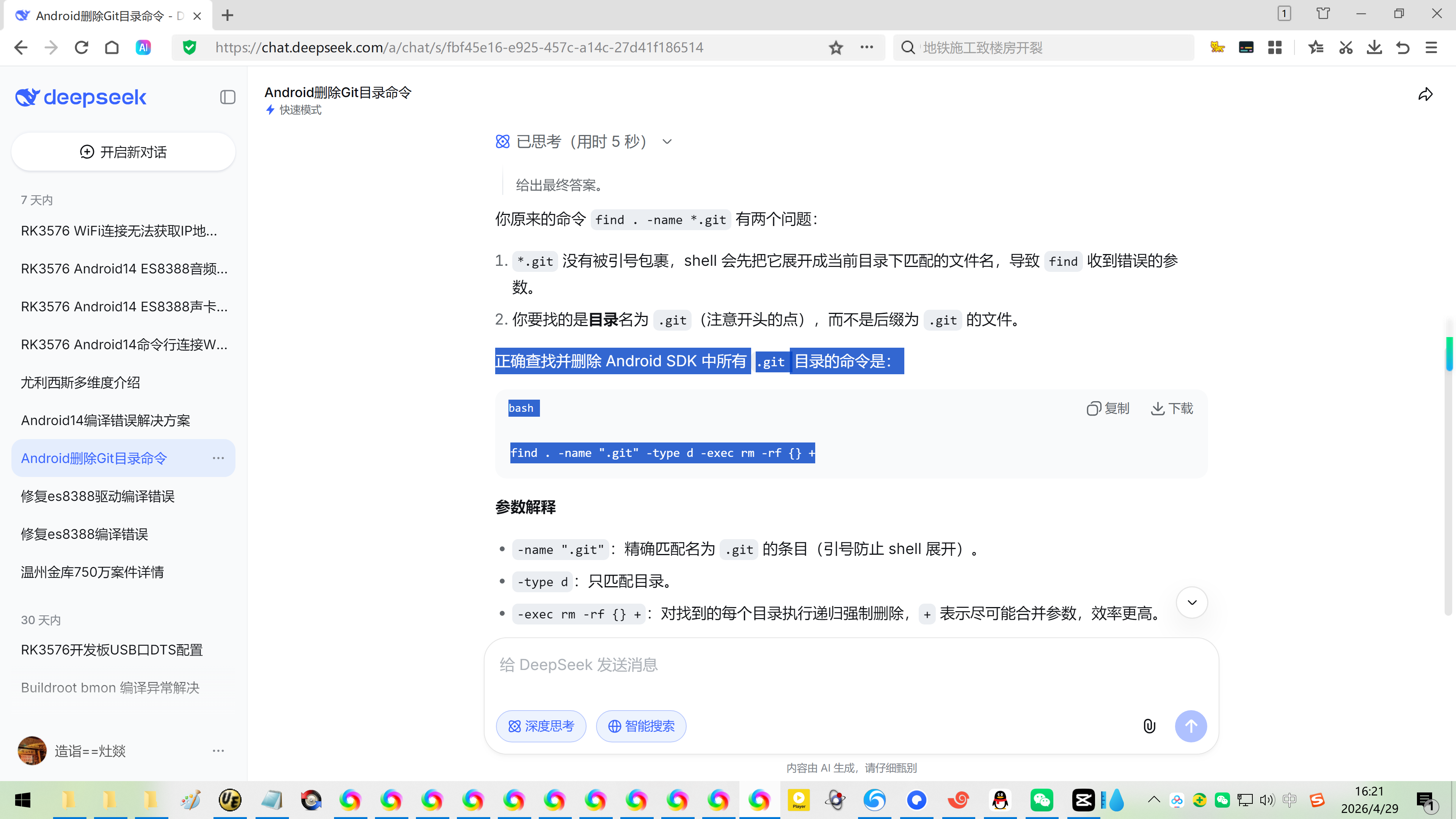Download the bash code snippet
This screenshot has width=1456, height=819.
point(1172,408)
